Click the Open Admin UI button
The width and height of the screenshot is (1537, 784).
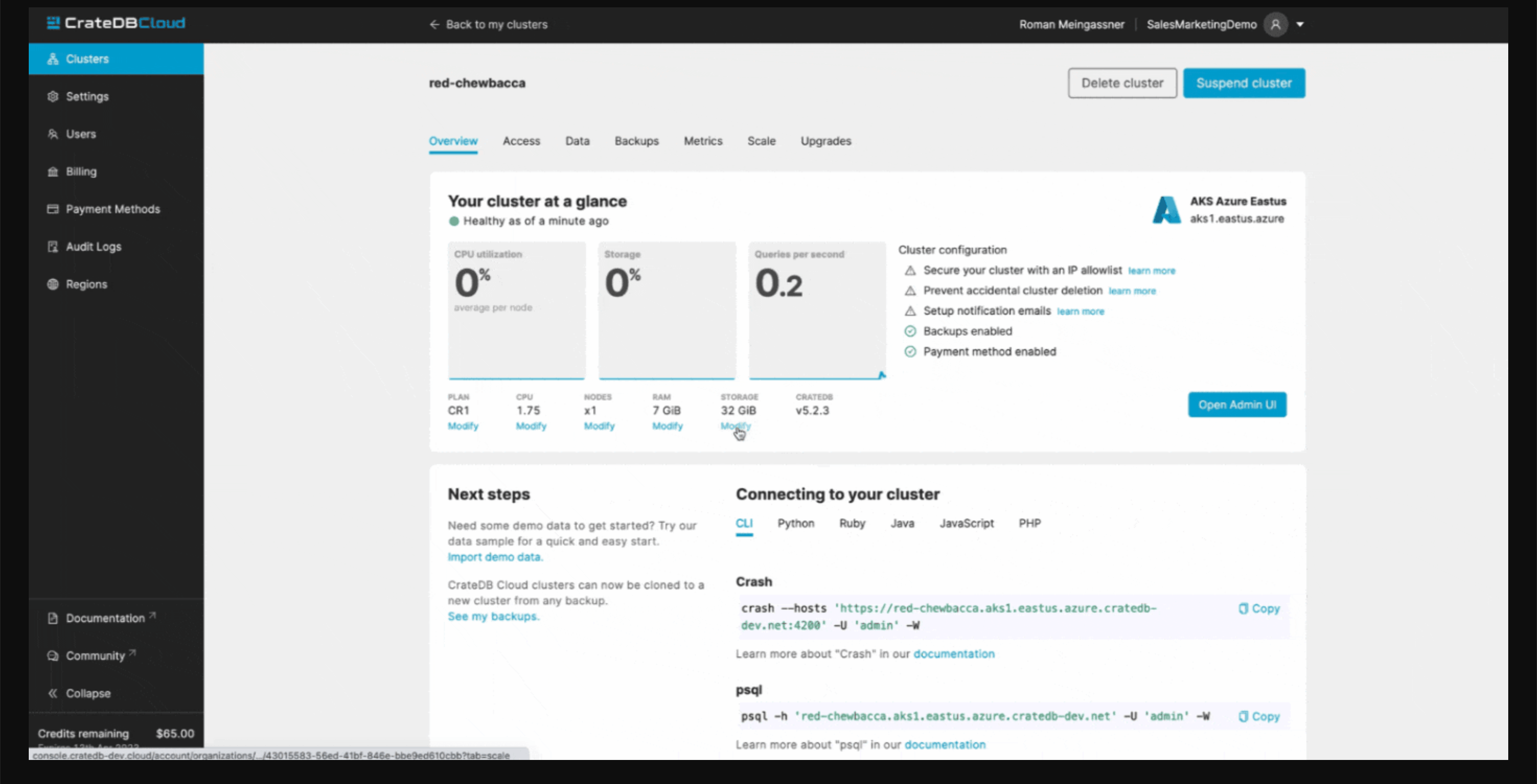1237,405
